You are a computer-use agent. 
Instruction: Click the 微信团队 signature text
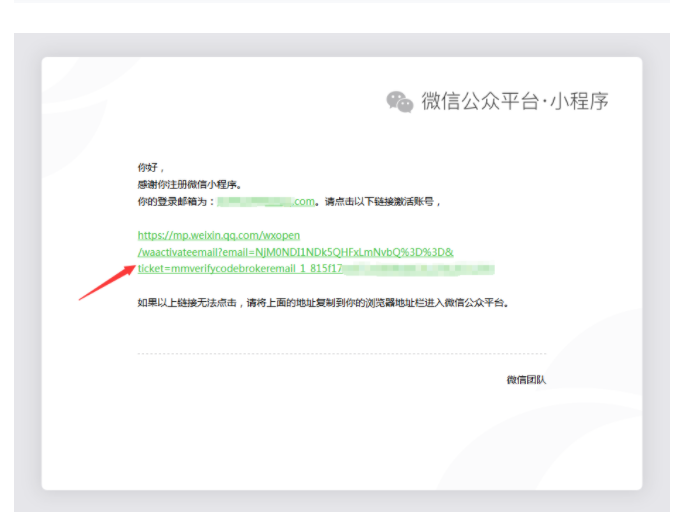[526, 380]
